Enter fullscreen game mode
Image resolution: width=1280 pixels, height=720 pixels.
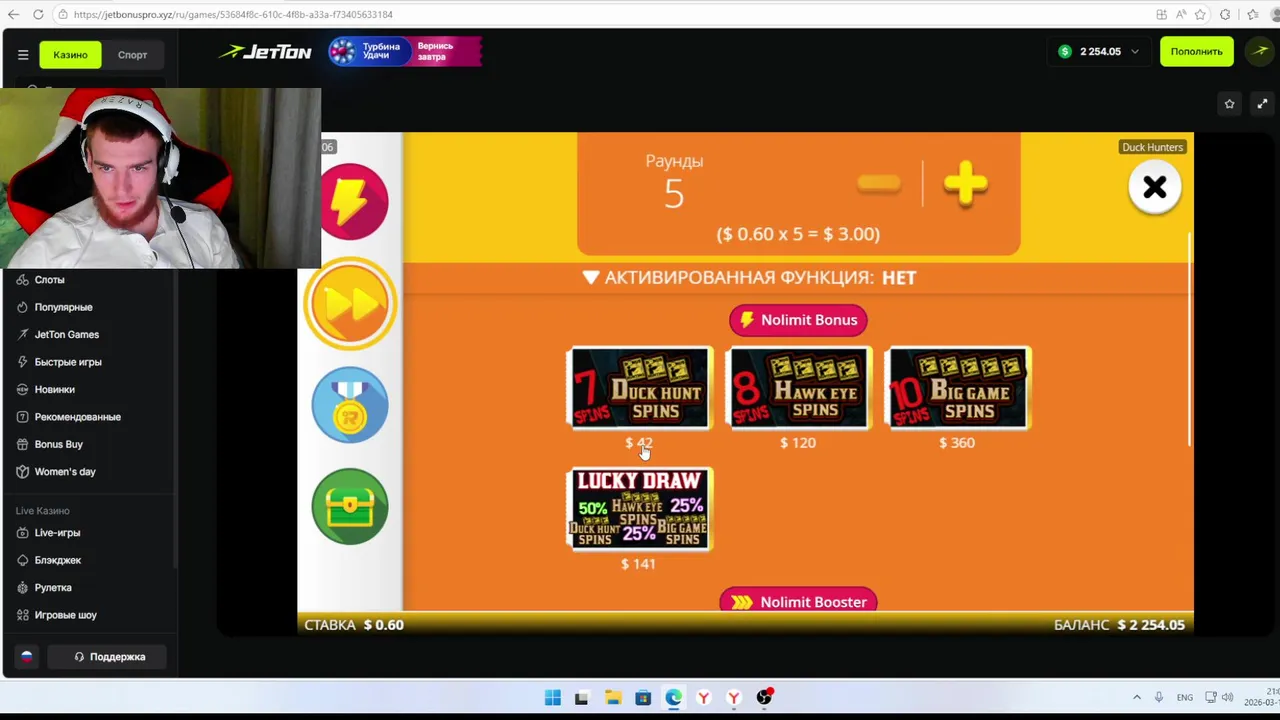tap(1262, 104)
